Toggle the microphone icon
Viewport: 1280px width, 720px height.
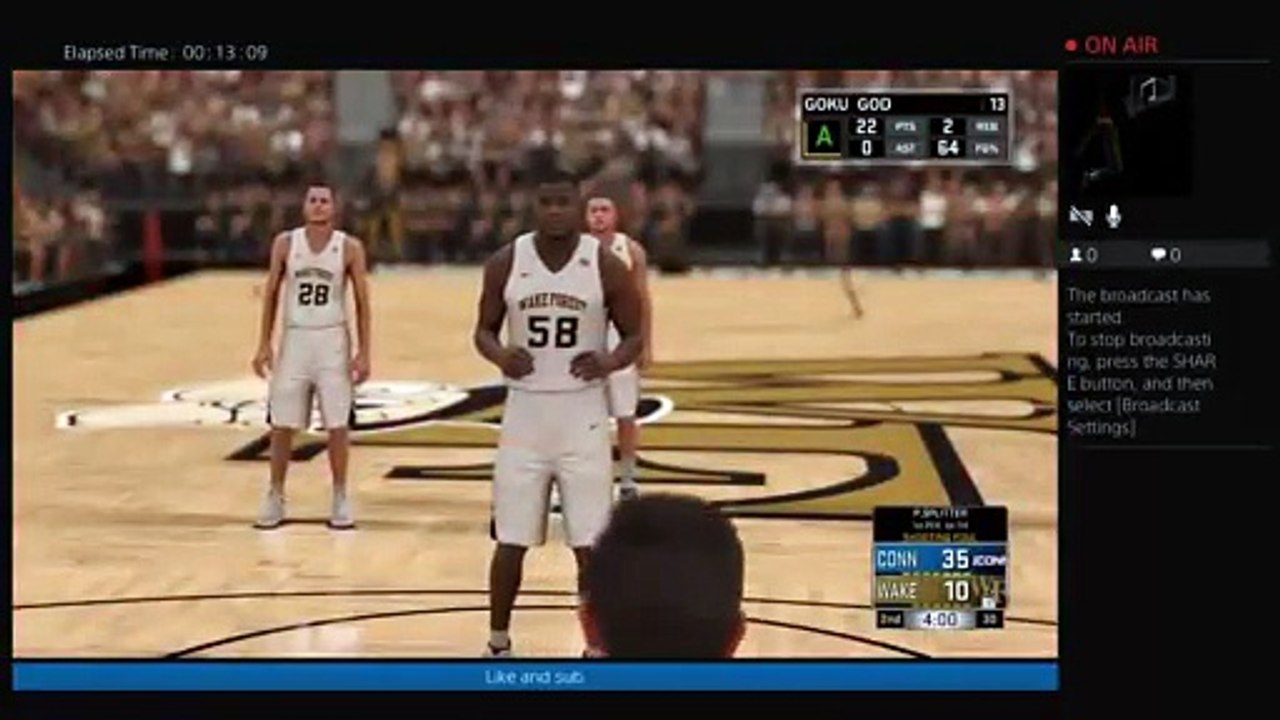pyautogui.click(x=1113, y=216)
